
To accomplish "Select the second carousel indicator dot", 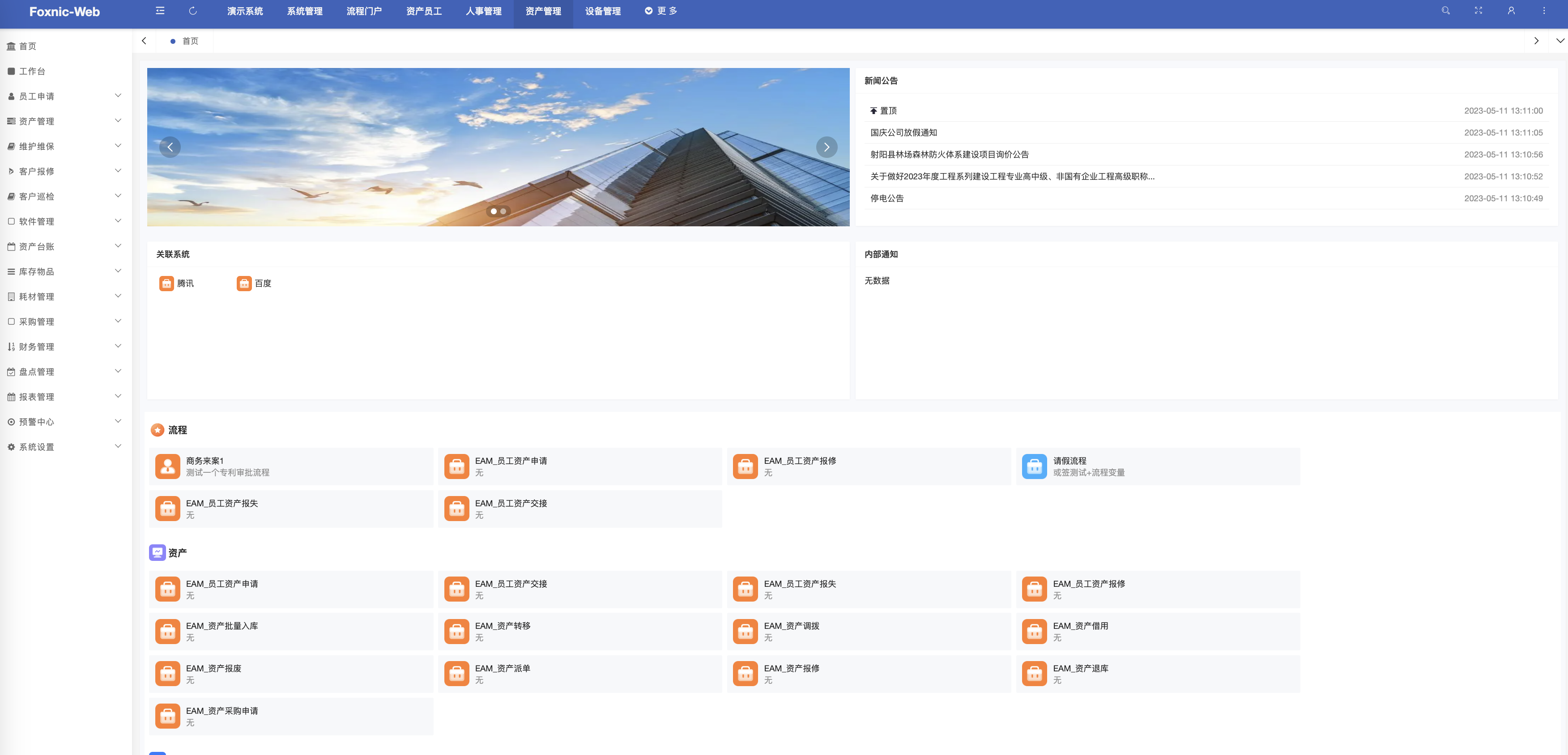I will point(503,212).
